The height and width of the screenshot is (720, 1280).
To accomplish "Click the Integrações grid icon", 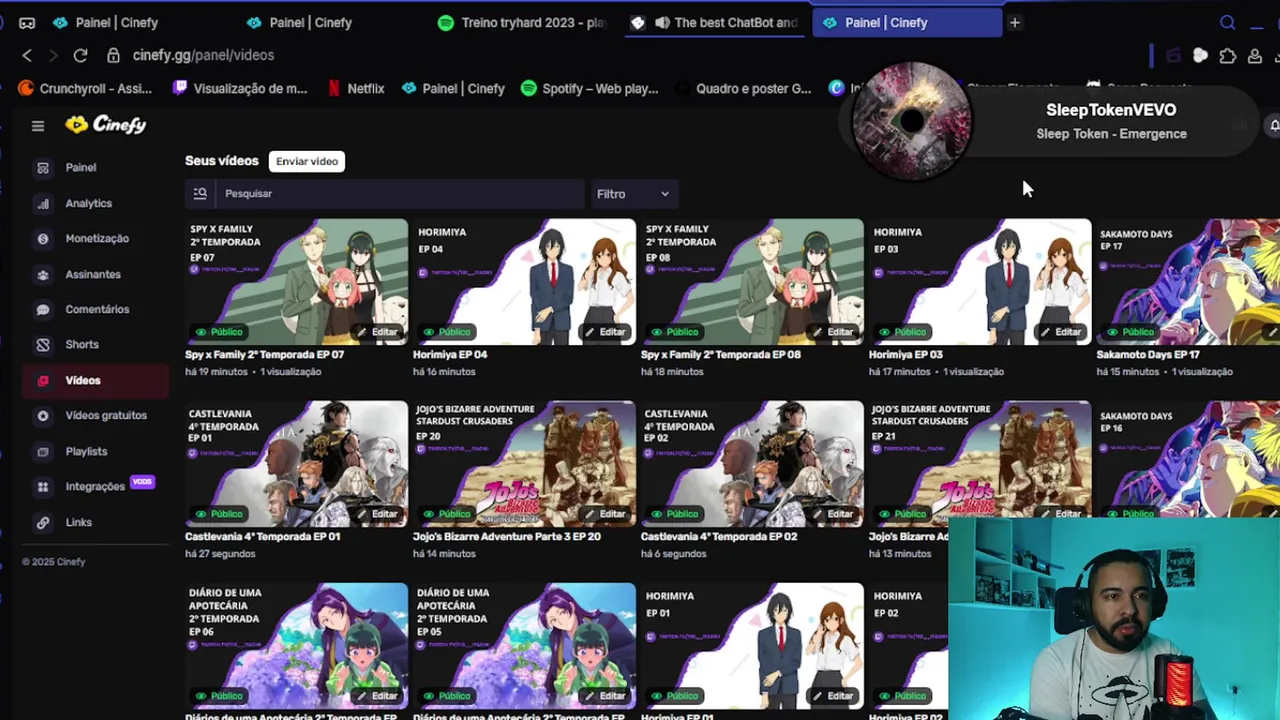I will click(x=43, y=487).
